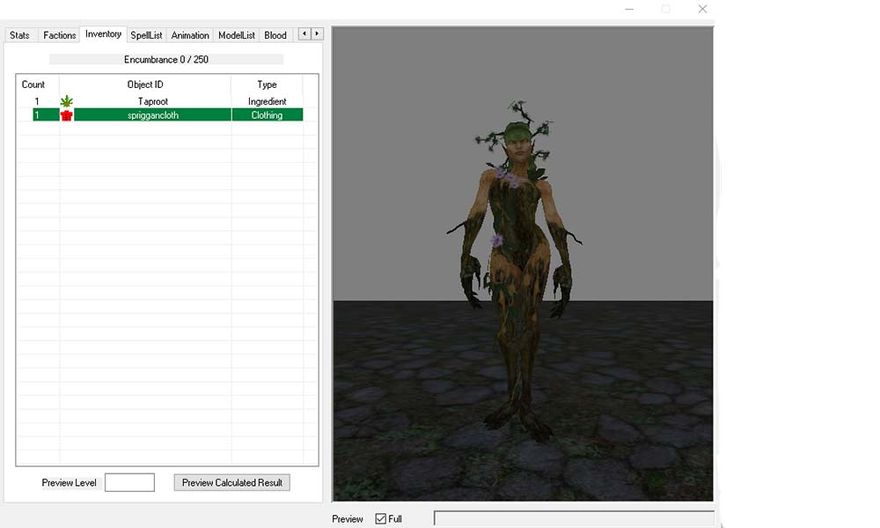The height and width of the screenshot is (528, 880).
Task: Select the Taproot ingredient leaf icon
Action: (67, 102)
